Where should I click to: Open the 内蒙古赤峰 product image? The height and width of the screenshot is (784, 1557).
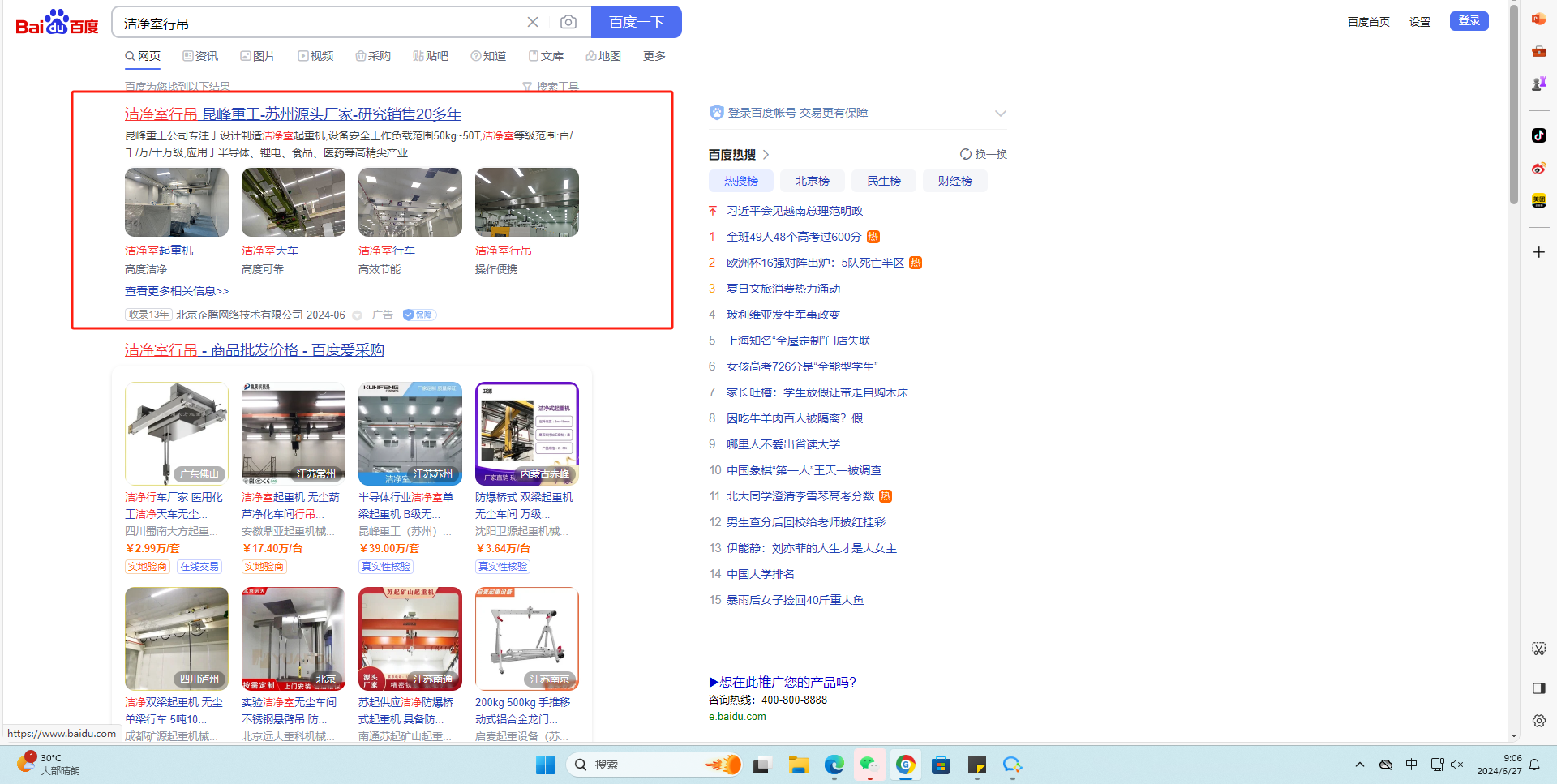(x=527, y=434)
